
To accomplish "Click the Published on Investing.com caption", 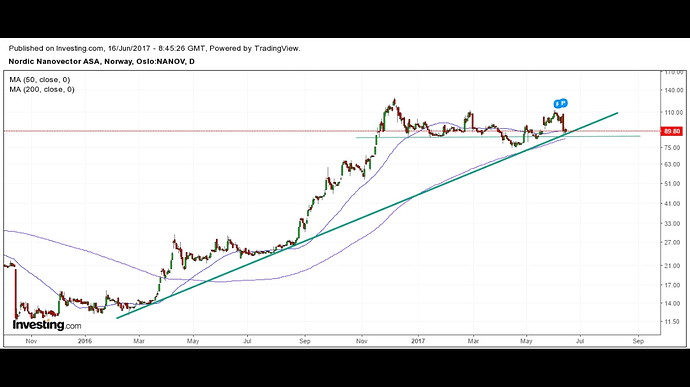I will tap(154, 48).
